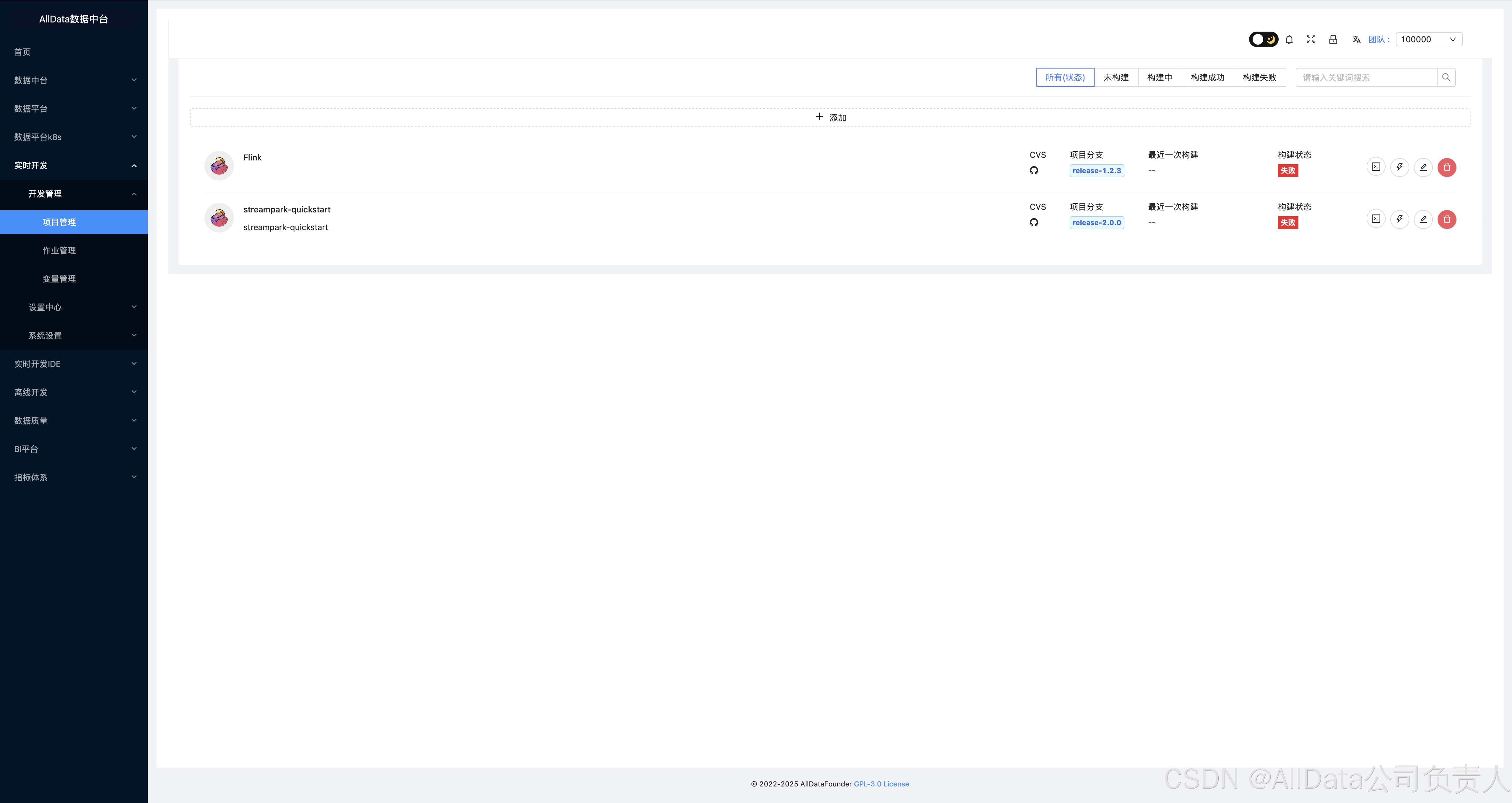The image size is (1512, 803).
Task: Select the 未构建 status filter
Action: click(1116, 77)
